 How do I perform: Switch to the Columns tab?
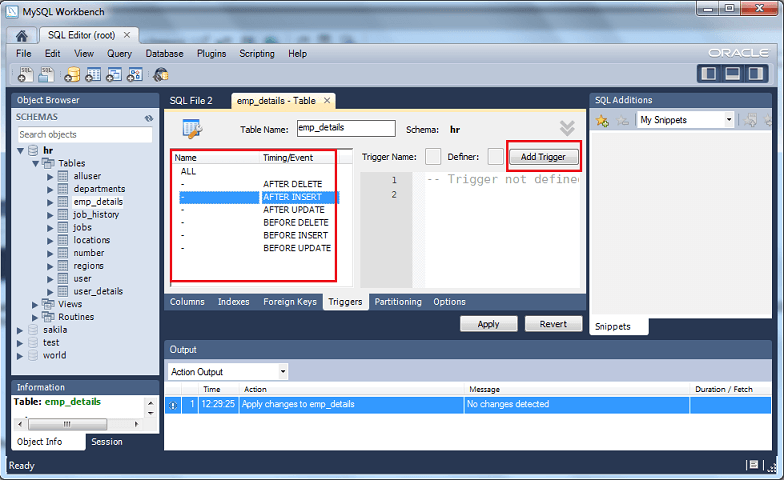(x=187, y=302)
